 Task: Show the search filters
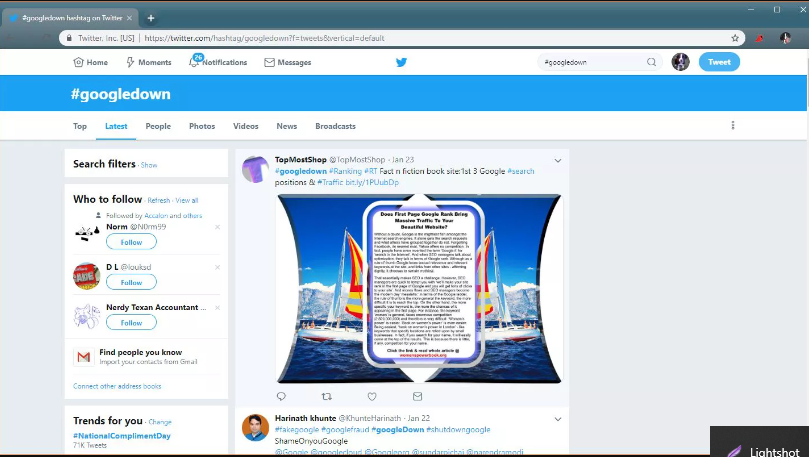[149, 165]
